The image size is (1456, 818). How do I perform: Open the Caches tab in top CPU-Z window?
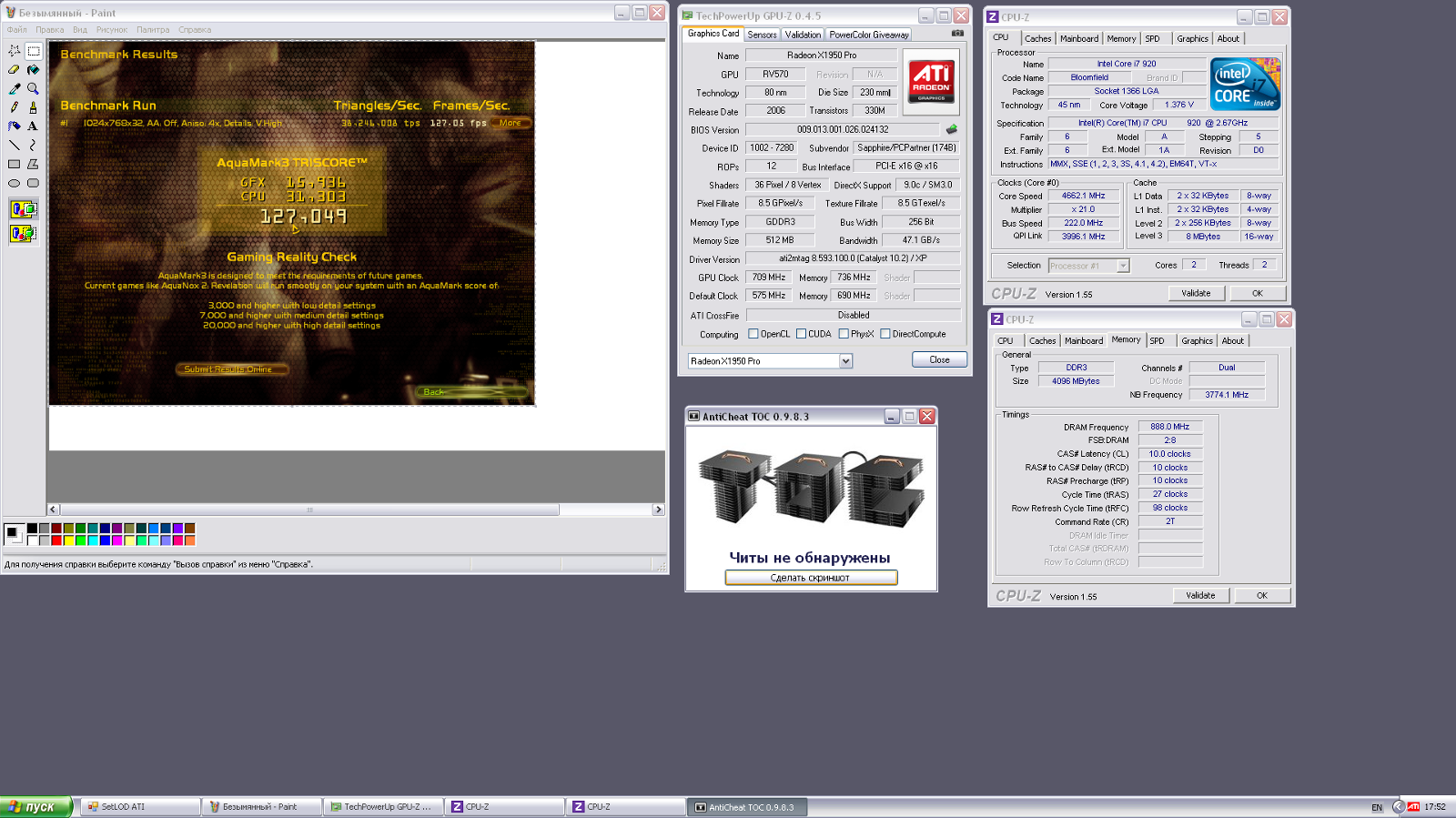click(x=1037, y=39)
